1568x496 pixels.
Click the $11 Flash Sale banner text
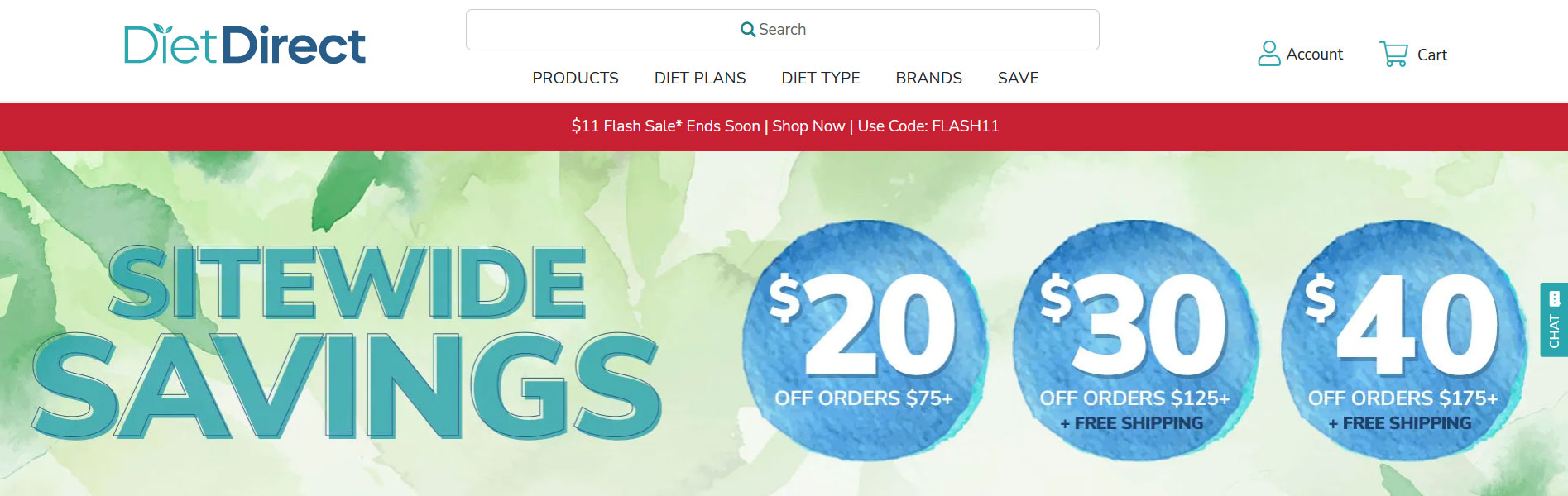(665, 126)
